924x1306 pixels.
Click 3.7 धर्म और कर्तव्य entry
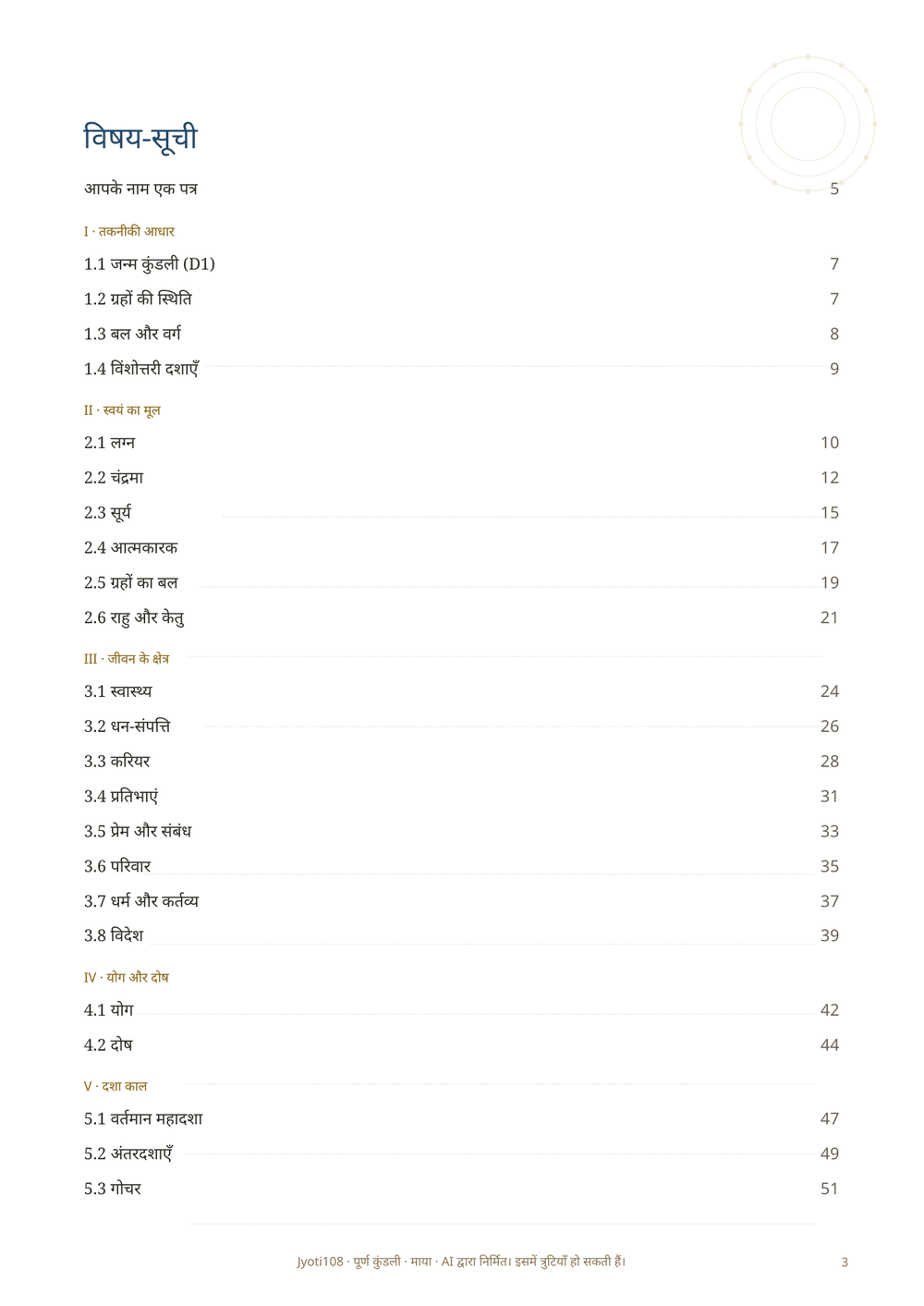point(461,901)
